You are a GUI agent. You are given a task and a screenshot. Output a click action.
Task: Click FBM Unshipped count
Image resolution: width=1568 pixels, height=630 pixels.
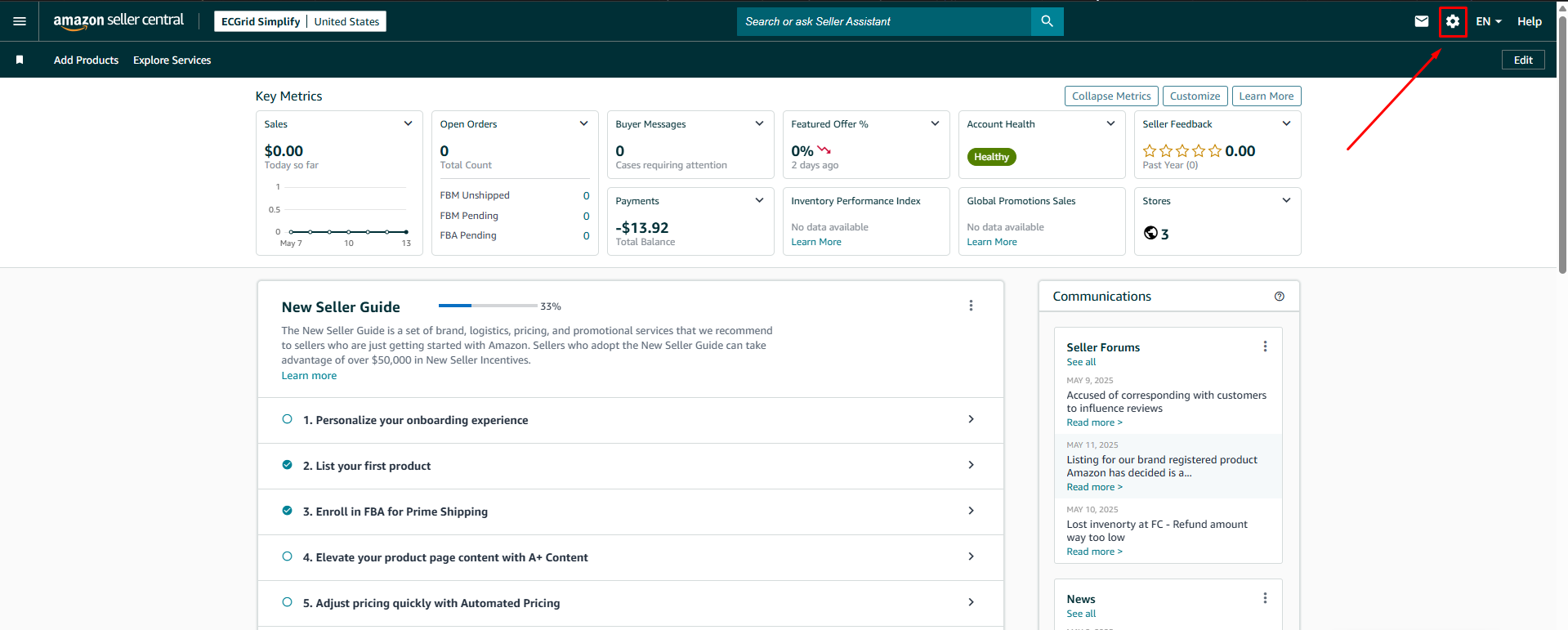click(586, 195)
